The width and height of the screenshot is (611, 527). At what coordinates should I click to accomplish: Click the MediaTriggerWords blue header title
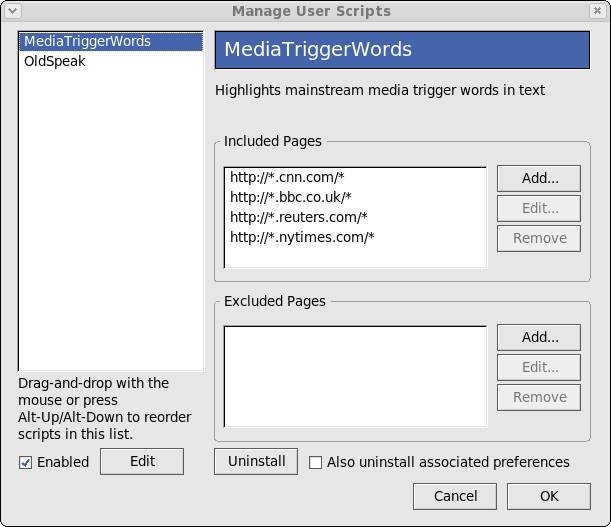click(x=402, y=50)
